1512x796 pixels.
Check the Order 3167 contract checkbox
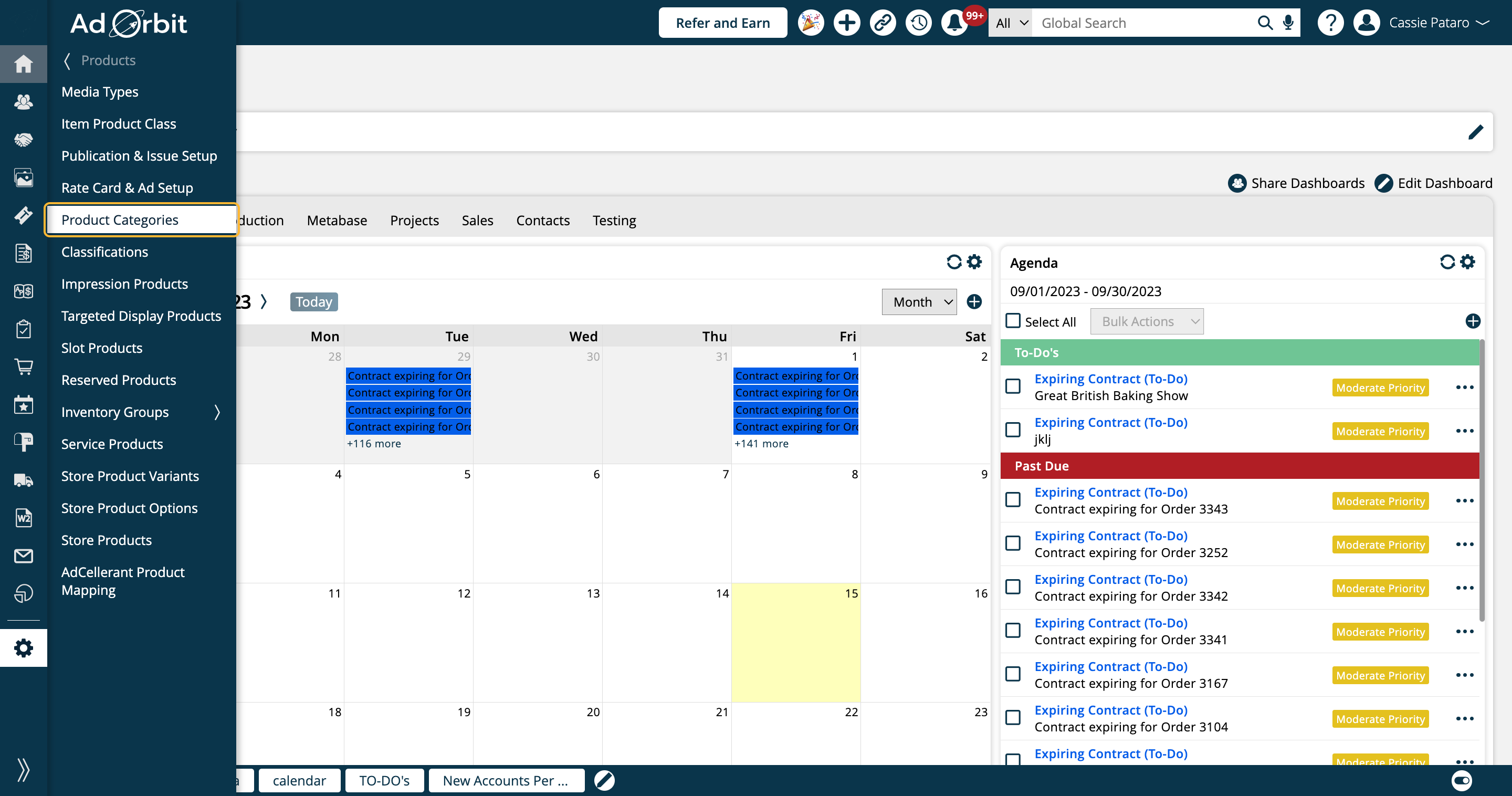point(1013,674)
